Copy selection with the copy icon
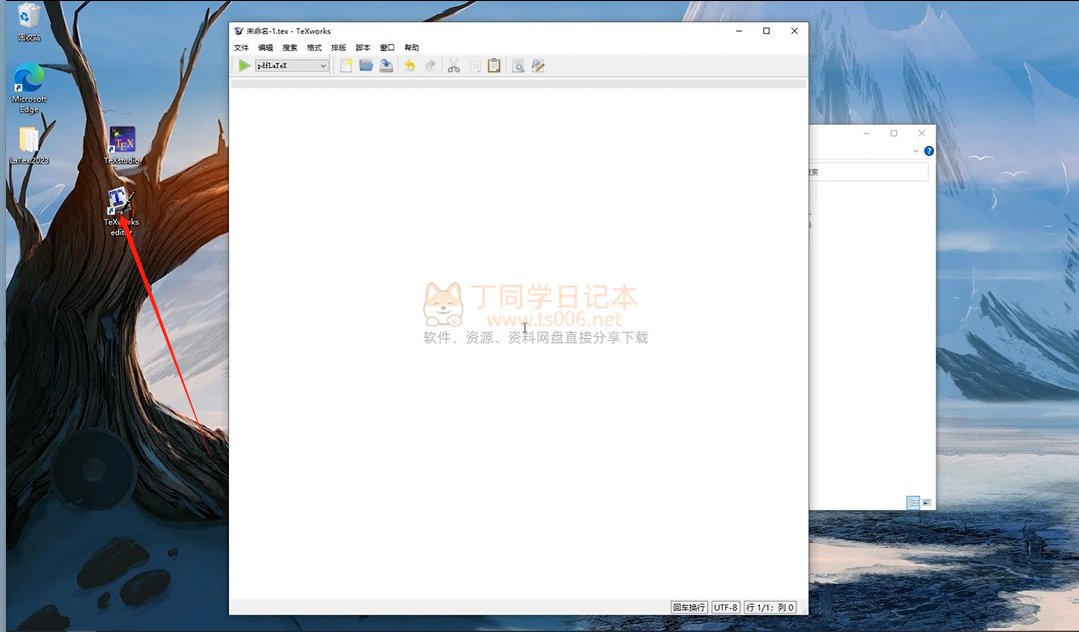The image size is (1079, 632). (474, 65)
